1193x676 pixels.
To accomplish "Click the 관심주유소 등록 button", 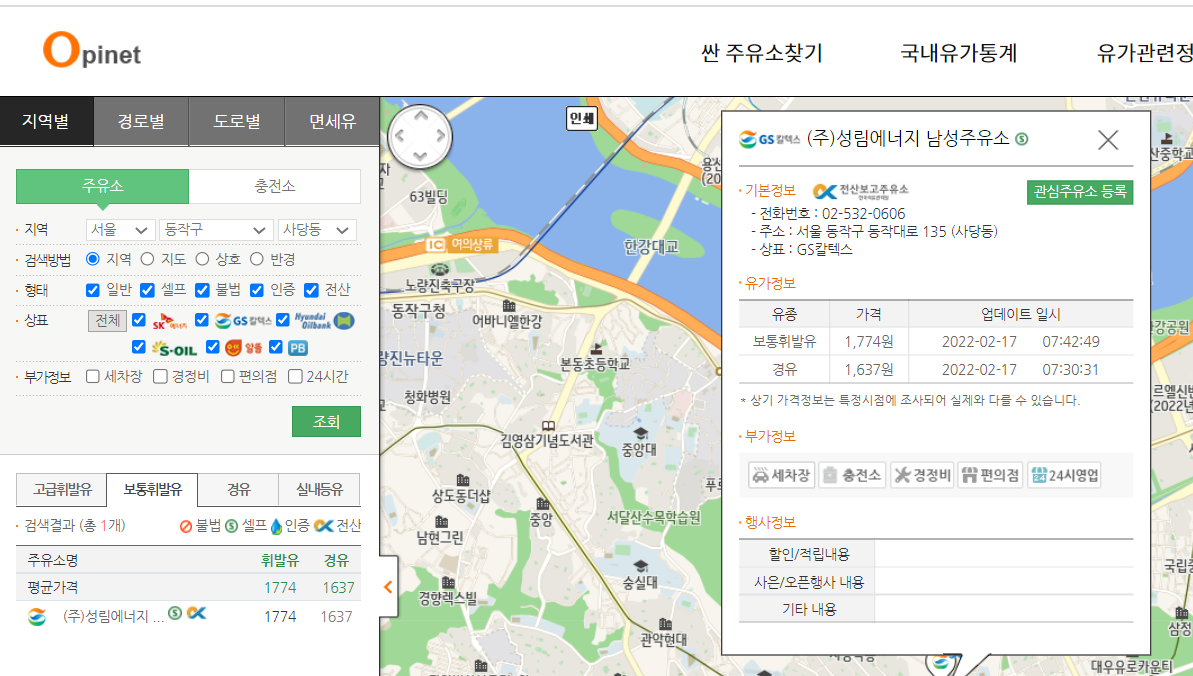I will (1080, 192).
